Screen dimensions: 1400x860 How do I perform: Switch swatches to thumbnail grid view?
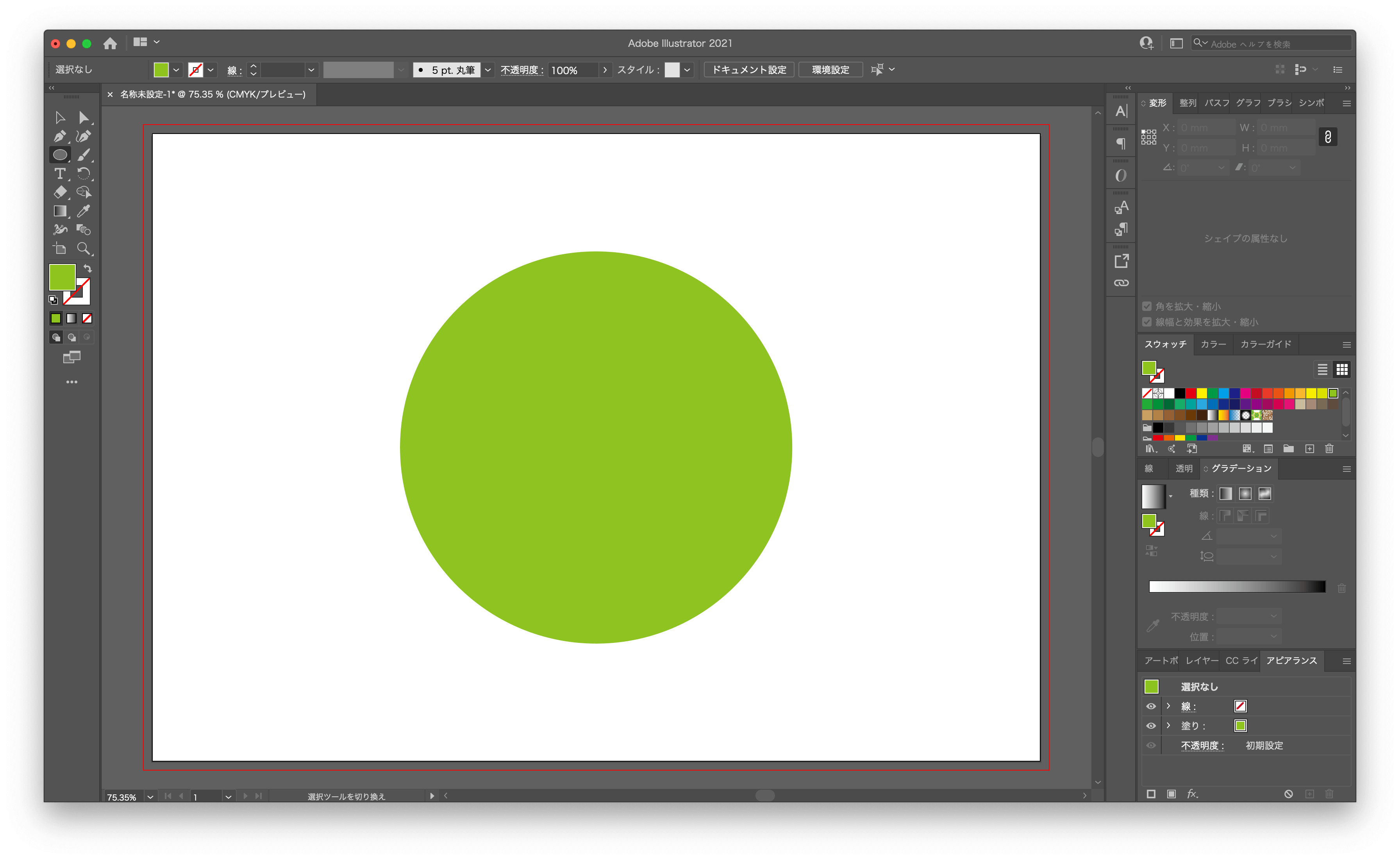pyautogui.click(x=1341, y=370)
